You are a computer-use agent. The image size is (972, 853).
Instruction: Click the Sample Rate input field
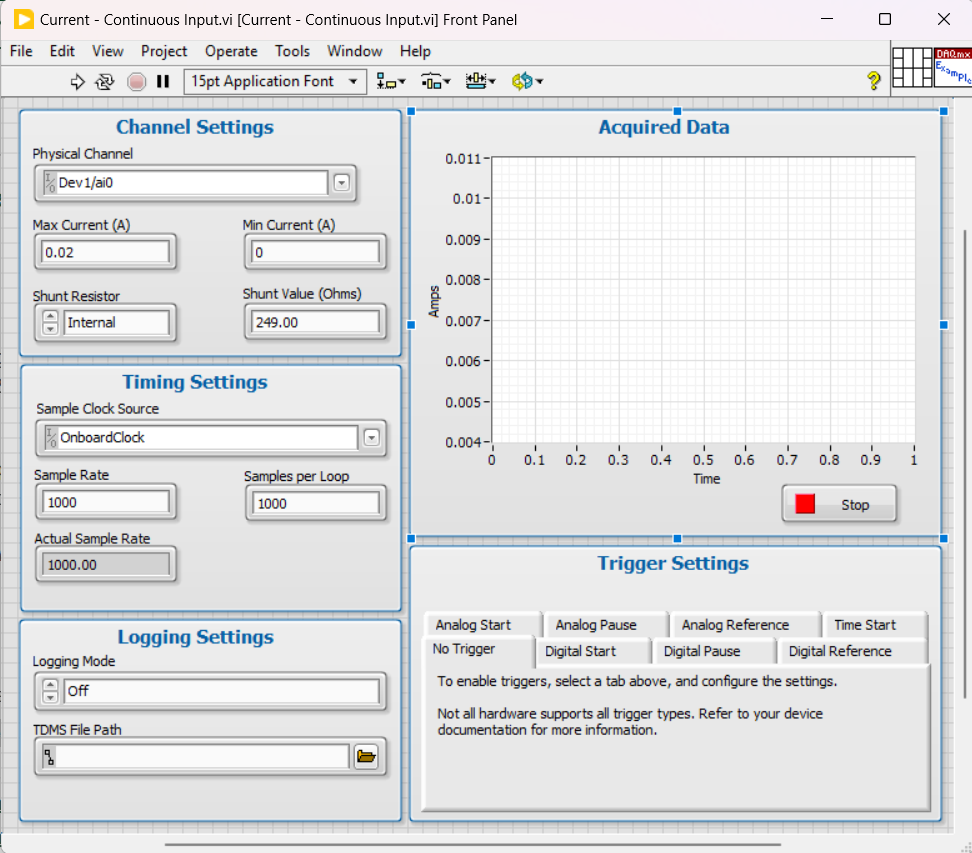tap(105, 502)
